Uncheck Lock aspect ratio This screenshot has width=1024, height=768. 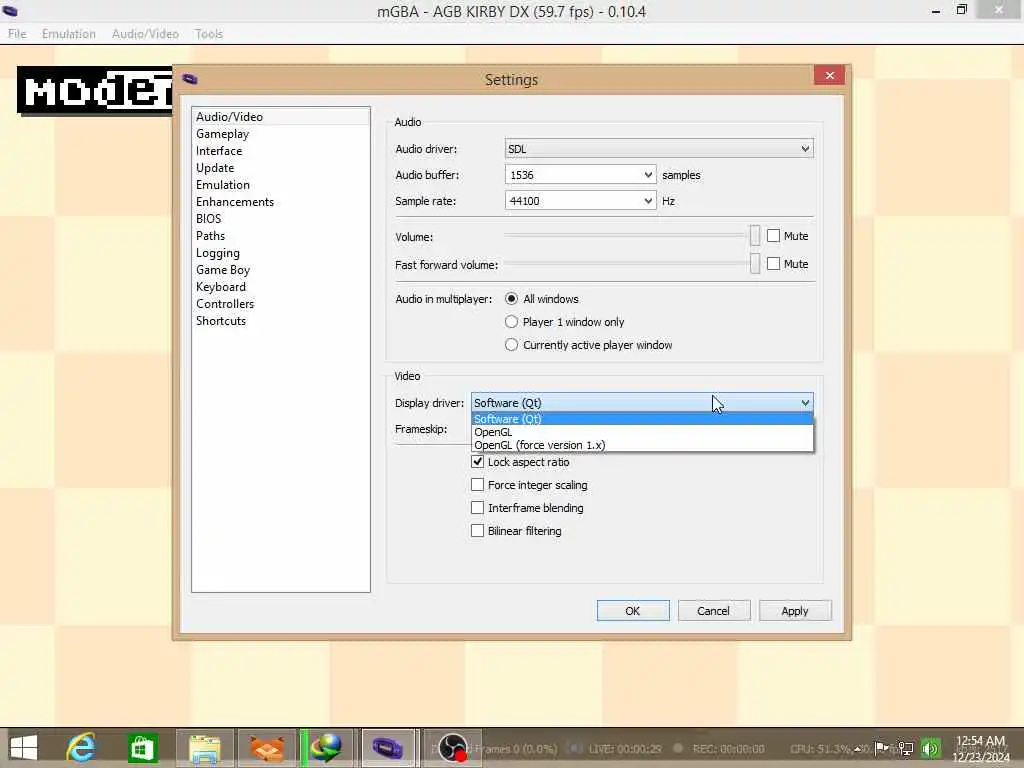(477, 462)
